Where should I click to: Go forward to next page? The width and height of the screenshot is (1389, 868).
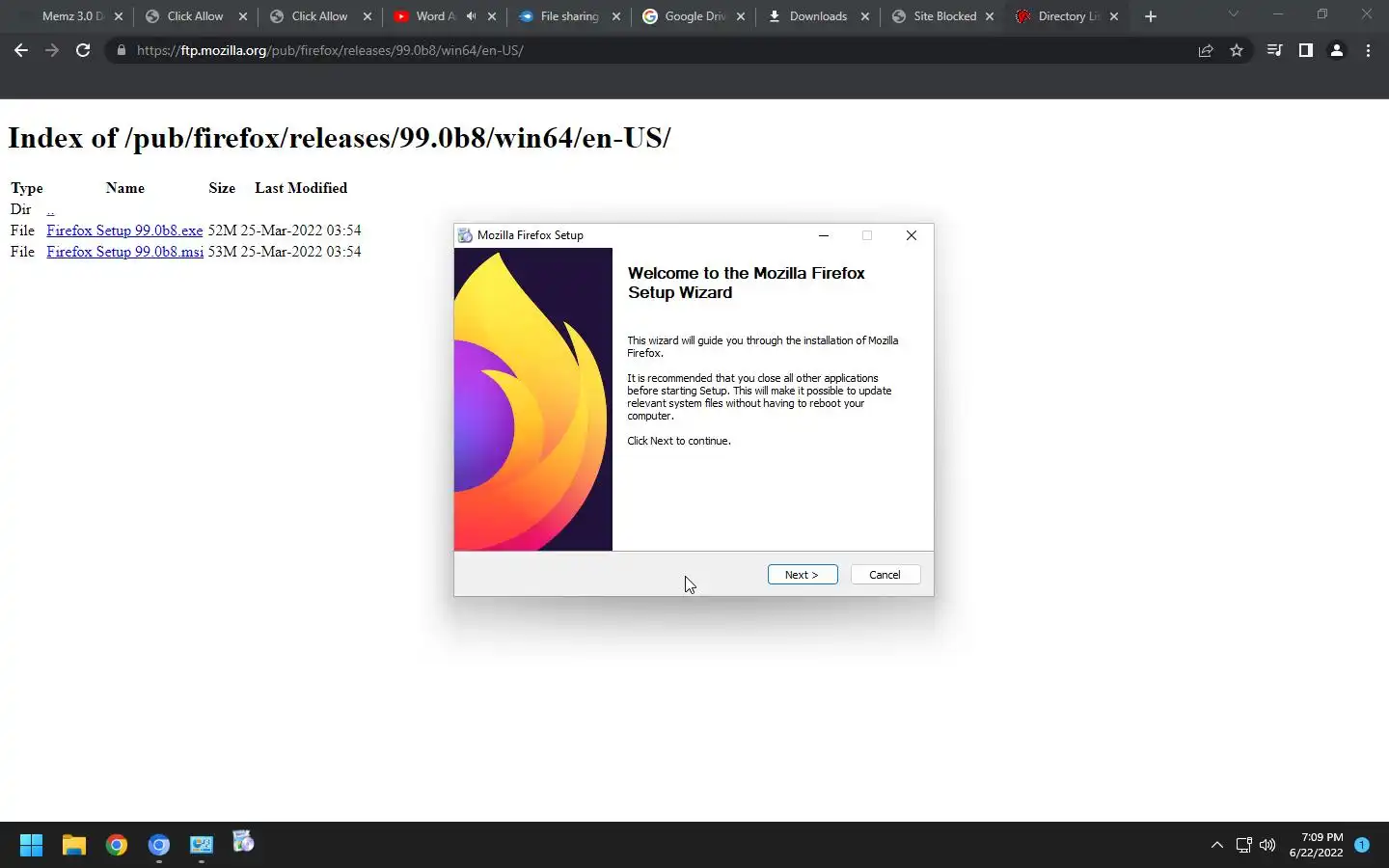[52, 50]
